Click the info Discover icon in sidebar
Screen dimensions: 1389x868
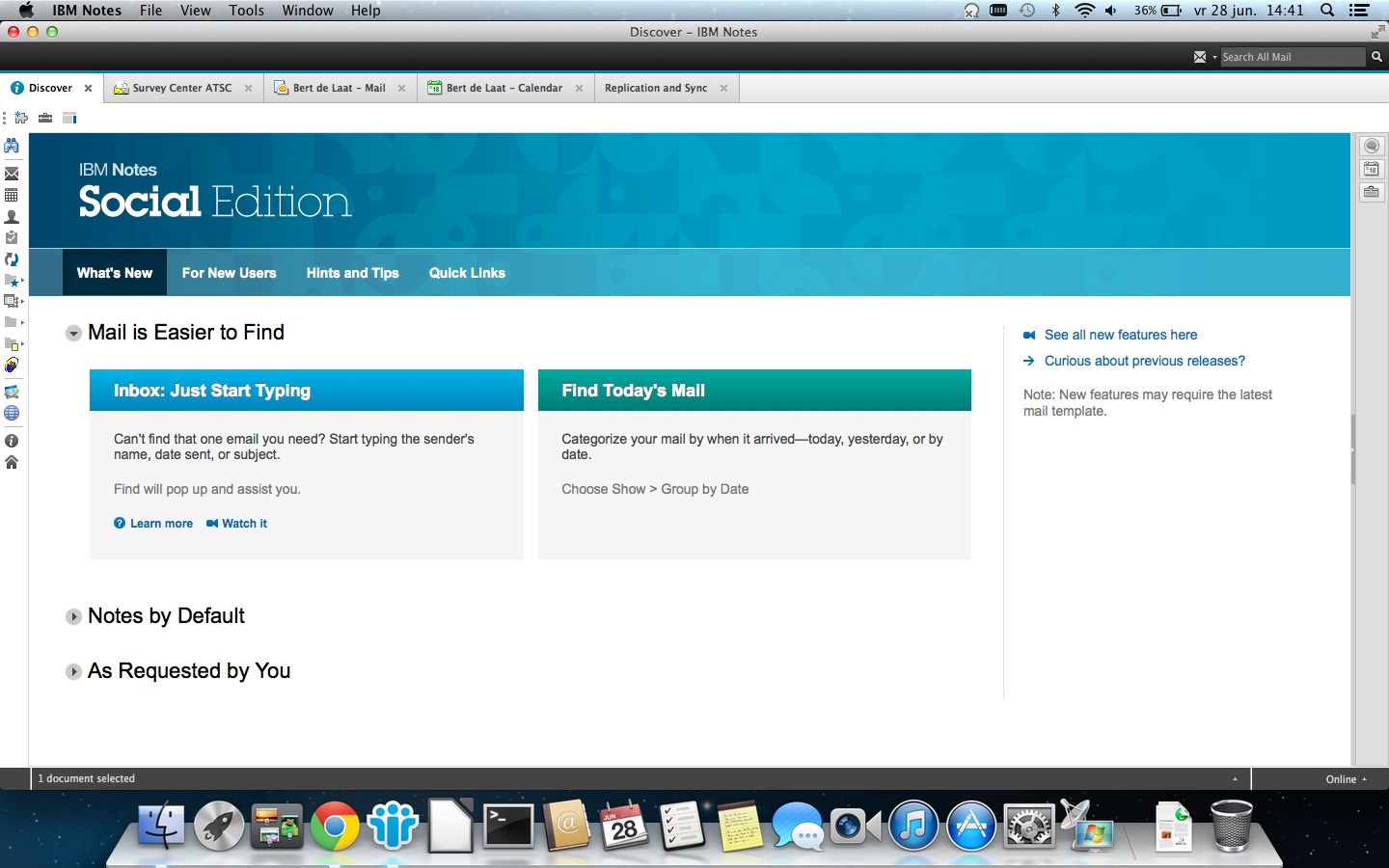(x=12, y=441)
